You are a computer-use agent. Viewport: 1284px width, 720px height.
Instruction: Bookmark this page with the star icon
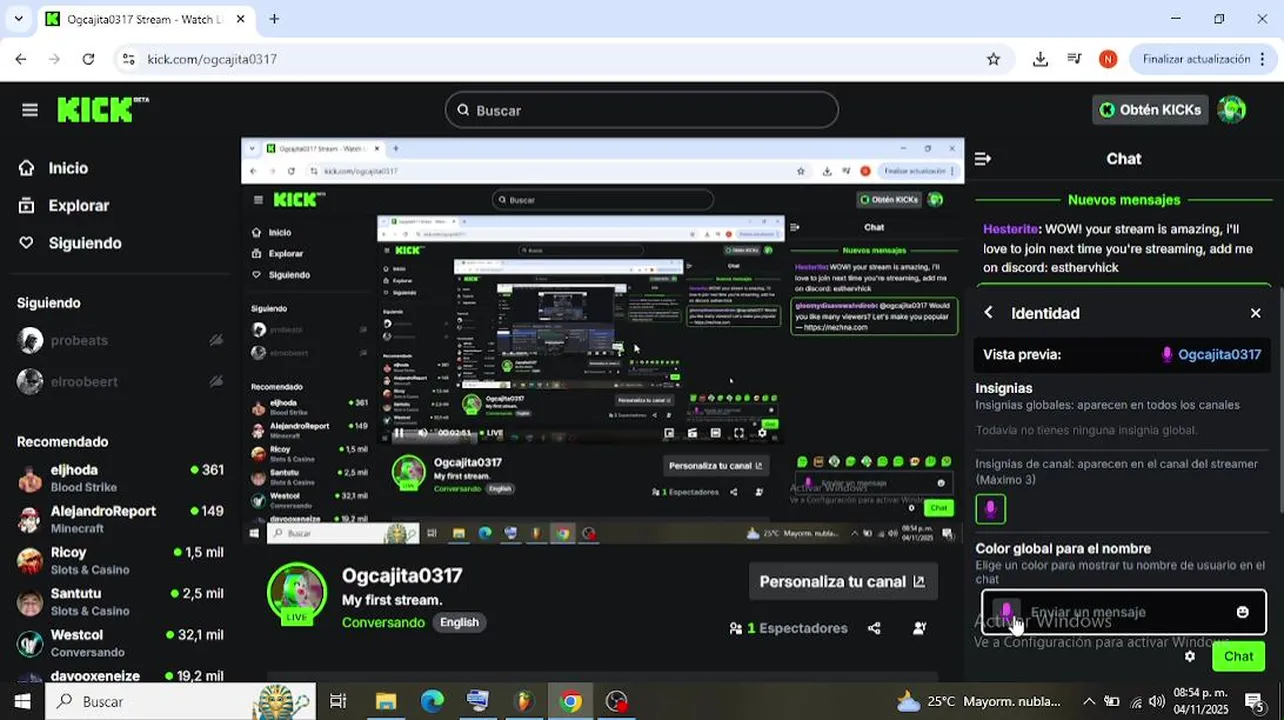(x=993, y=59)
